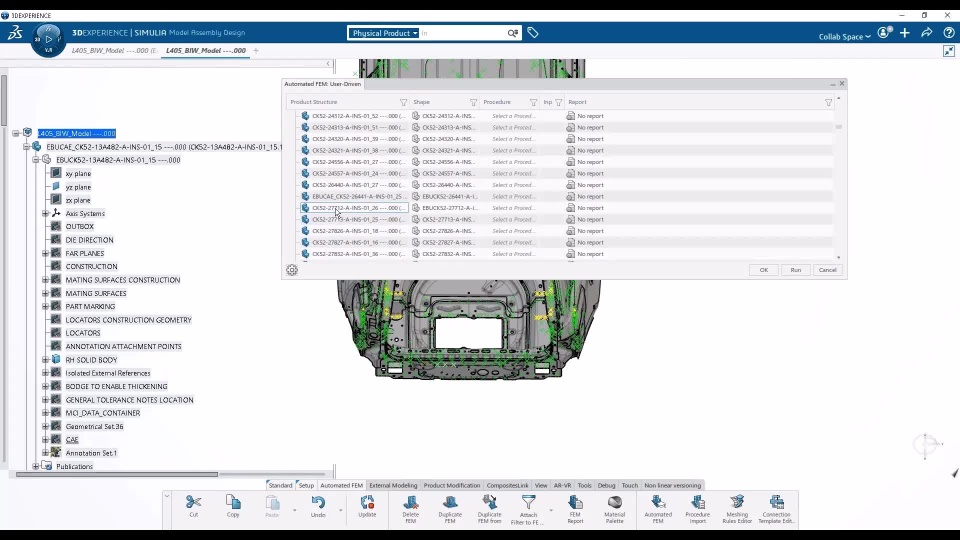Image resolution: width=960 pixels, height=540 pixels.
Task: Collapse the action bar with the chevron
Action: tap(167, 496)
